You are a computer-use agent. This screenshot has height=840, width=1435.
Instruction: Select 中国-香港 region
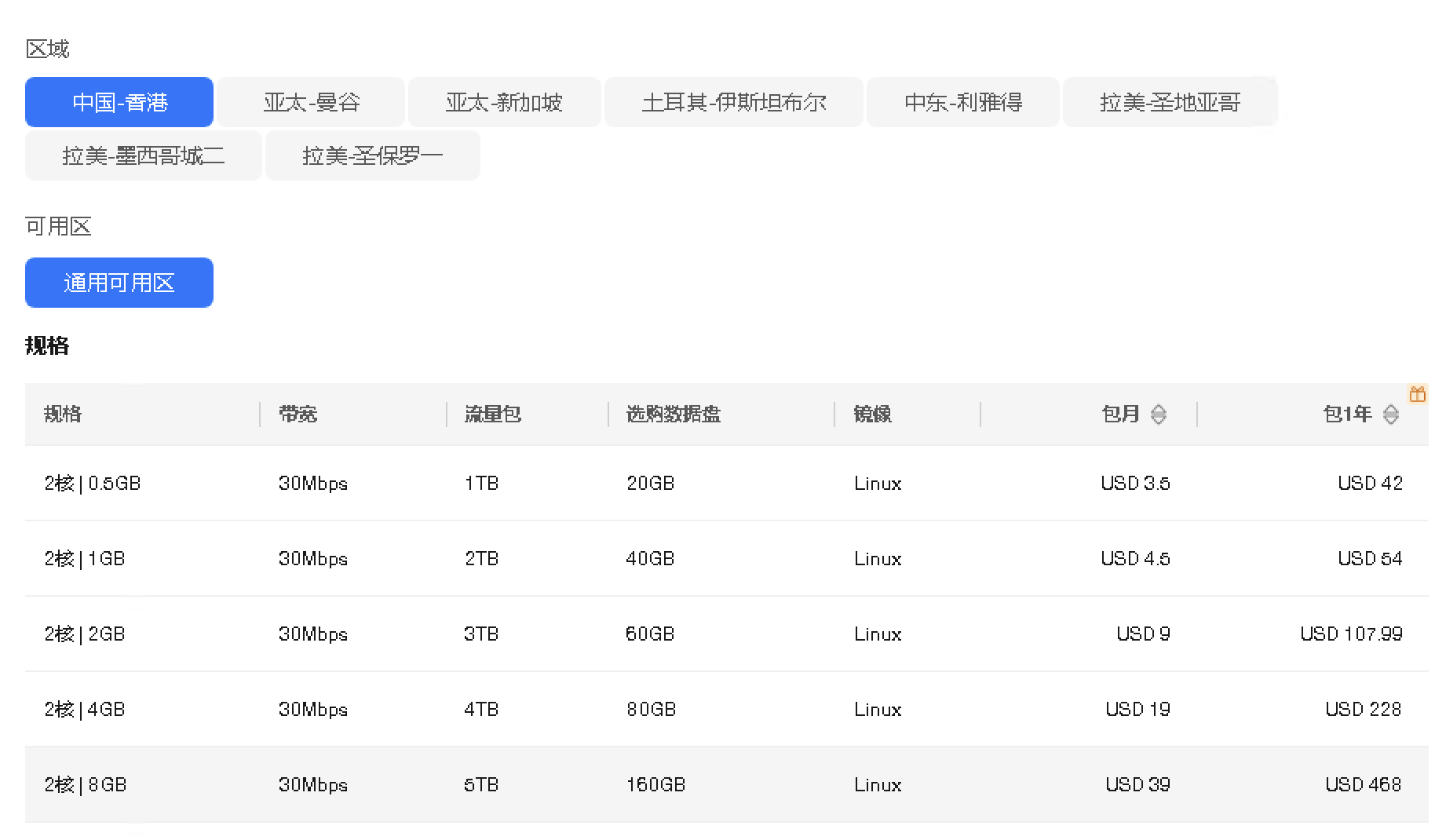[119, 102]
